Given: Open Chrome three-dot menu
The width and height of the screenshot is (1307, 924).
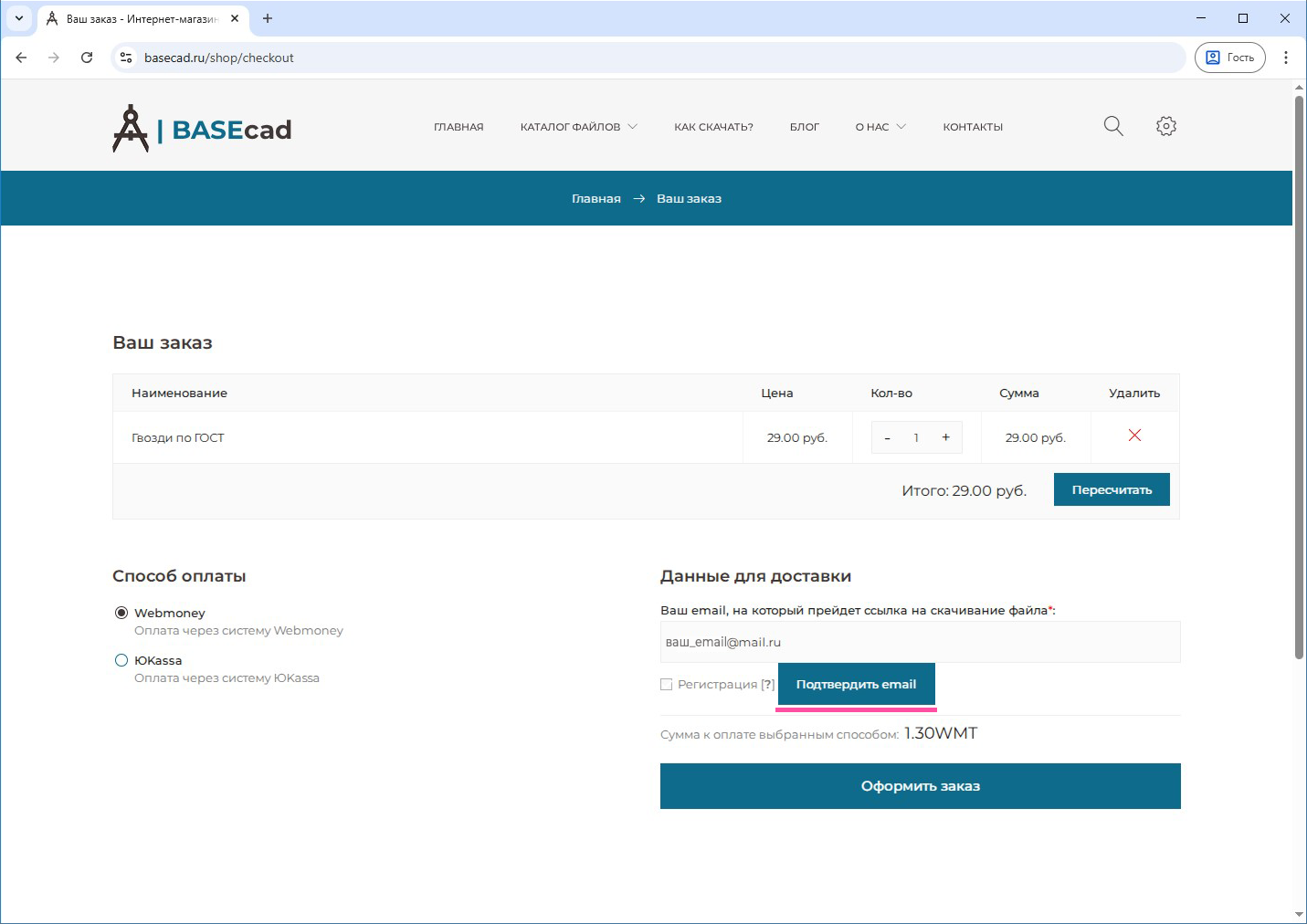Looking at the screenshot, I should (1285, 58).
